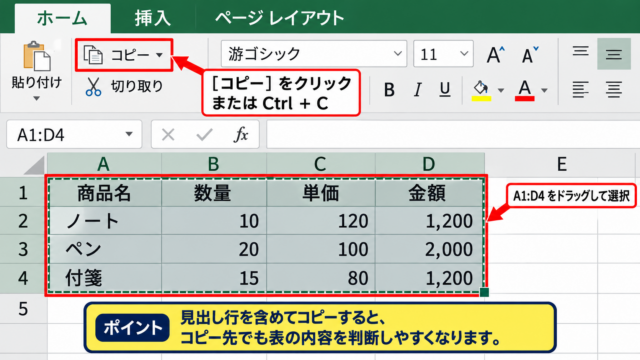Click the quantity cell with value 15

tap(214, 278)
